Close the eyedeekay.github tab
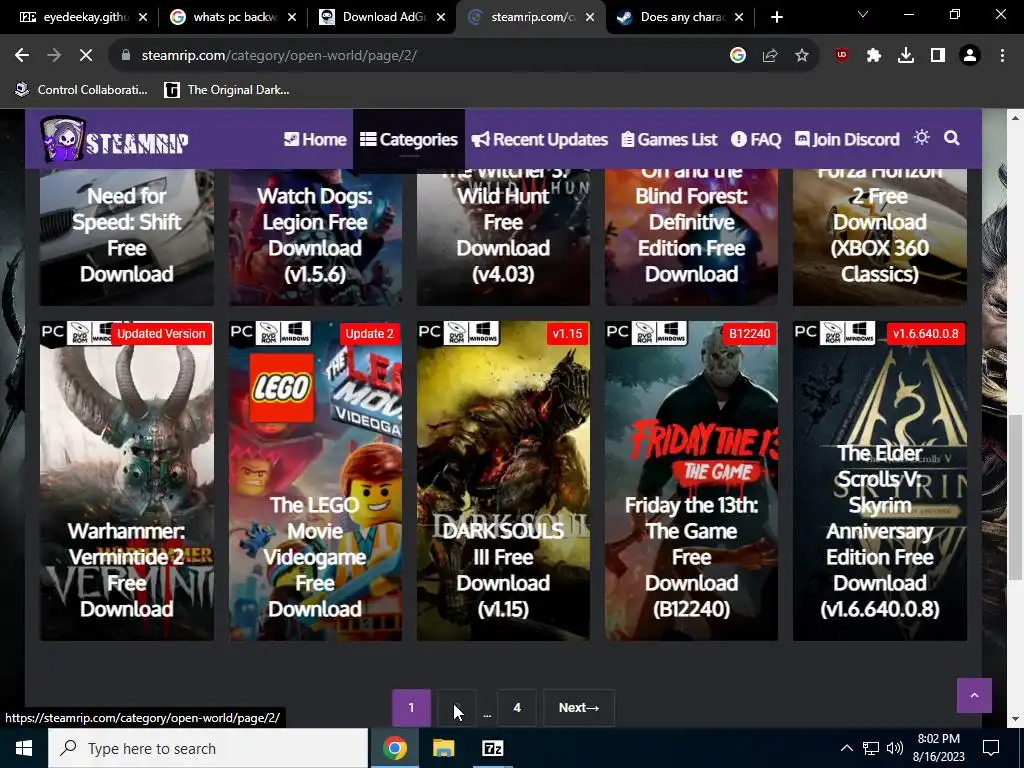This screenshot has width=1024, height=768. (x=143, y=17)
